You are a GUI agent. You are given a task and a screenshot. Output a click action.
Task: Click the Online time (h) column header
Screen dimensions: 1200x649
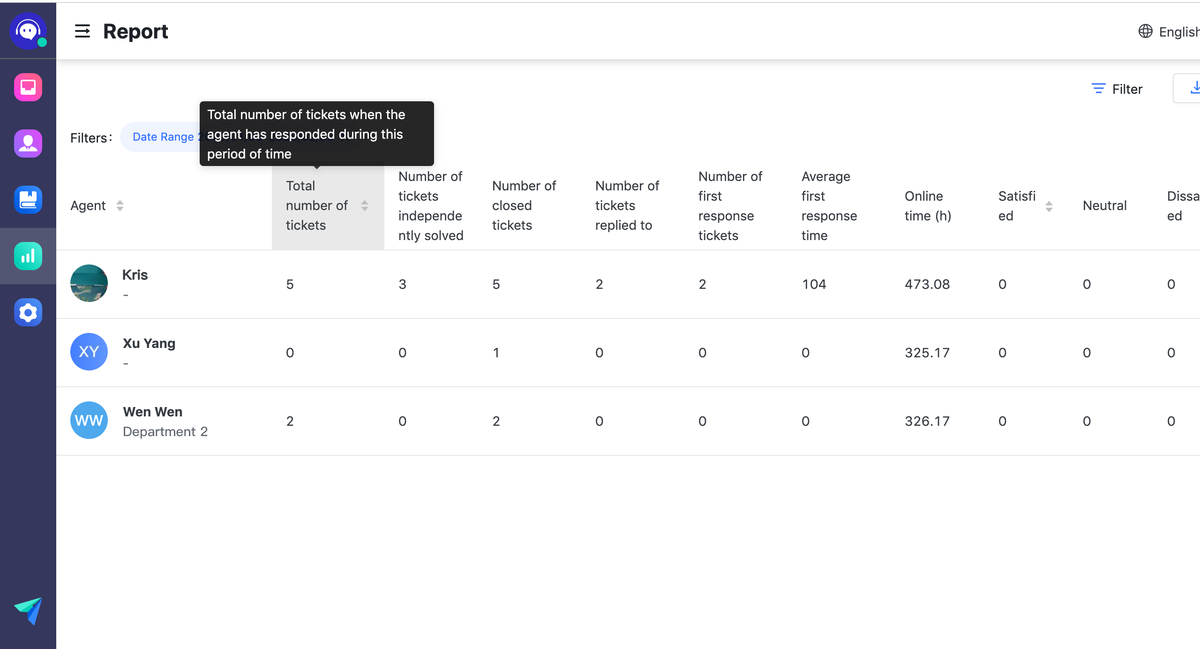tap(923, 206)
